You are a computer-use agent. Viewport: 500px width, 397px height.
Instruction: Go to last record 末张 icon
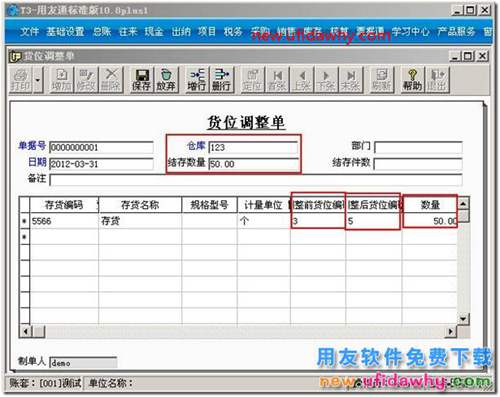(351, 80)
